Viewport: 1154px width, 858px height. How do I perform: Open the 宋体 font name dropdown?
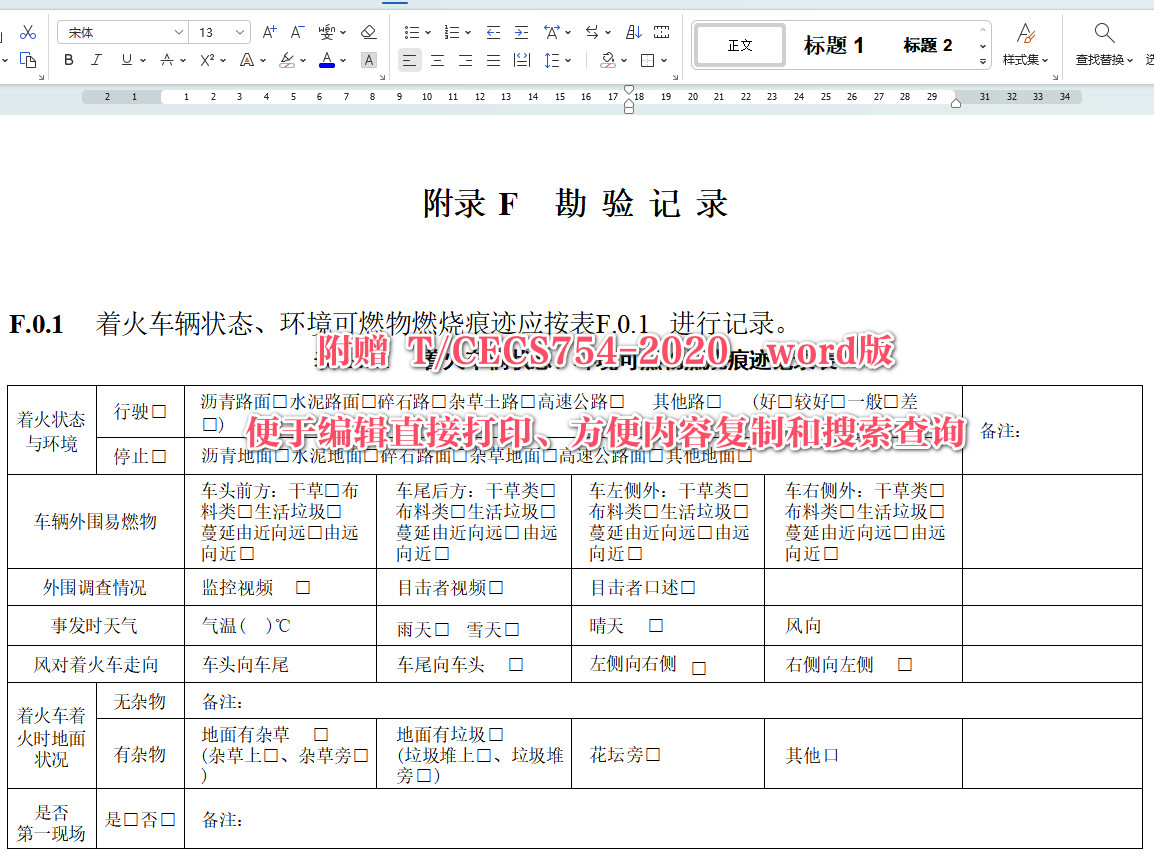[178, 31]
